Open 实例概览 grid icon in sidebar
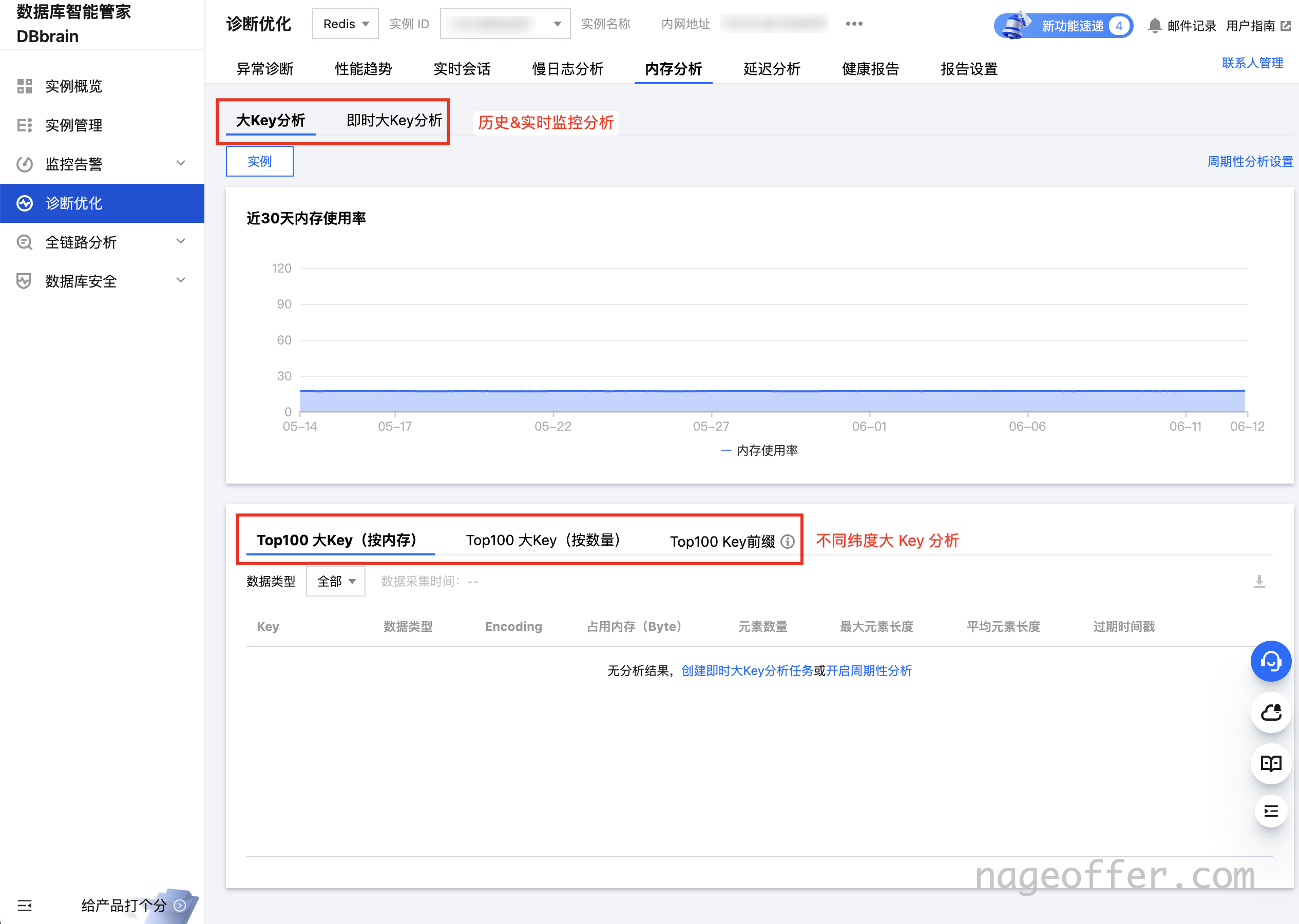The height and width of the screenshot is (924, 1299). 25,86
